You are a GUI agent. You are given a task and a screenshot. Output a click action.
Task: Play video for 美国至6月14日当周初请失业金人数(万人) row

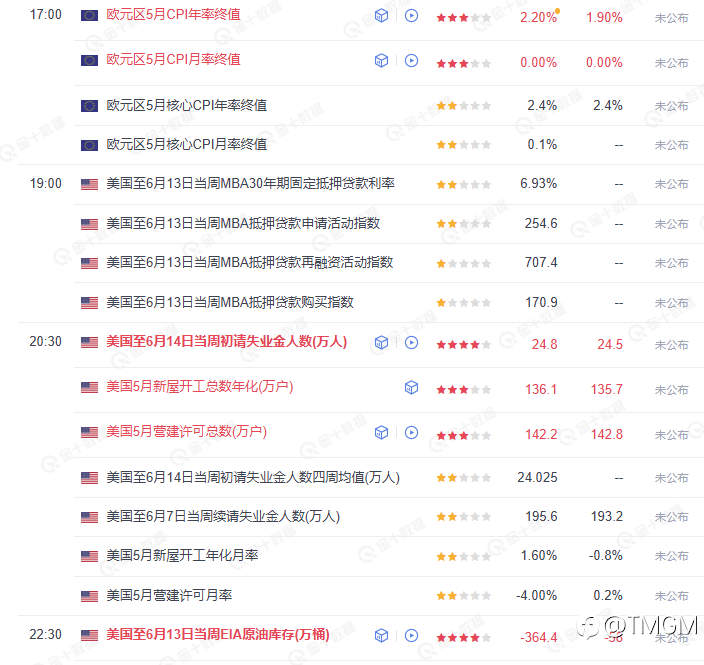tap(411, 343)
